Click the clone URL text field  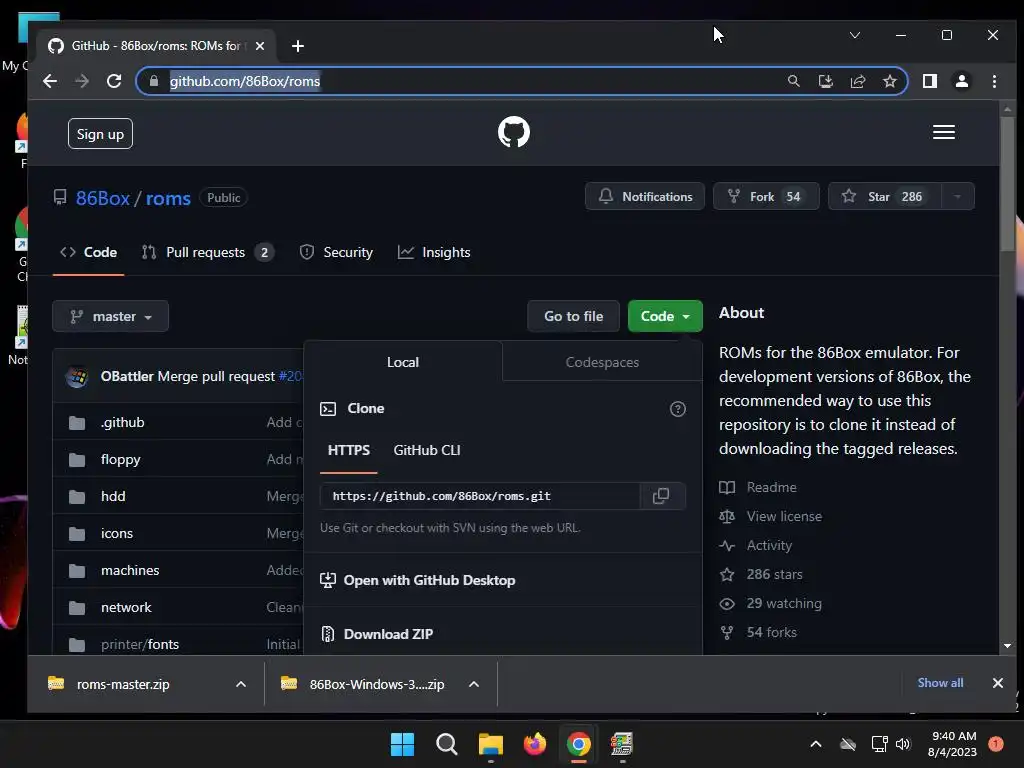pos(480,496)
